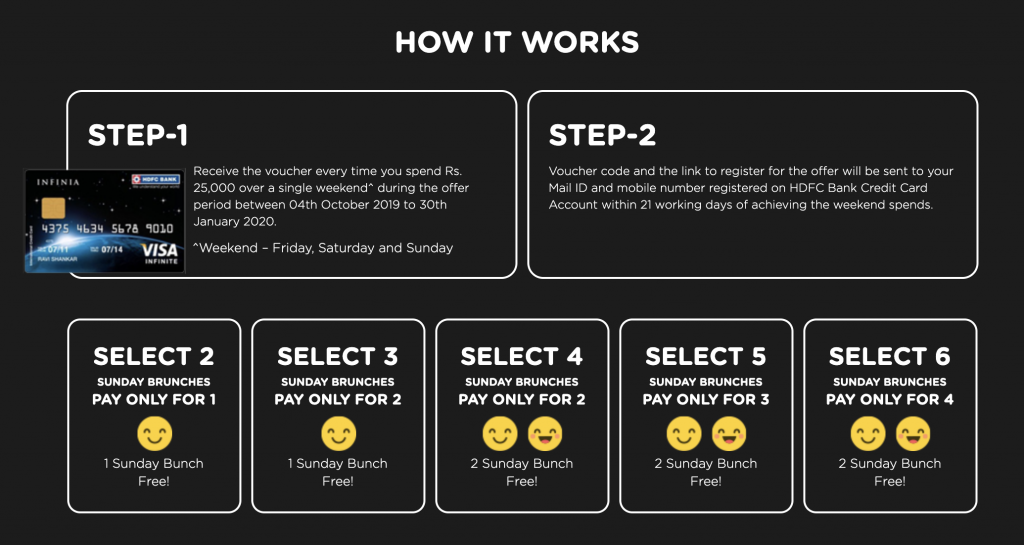Click the STEP-1 heading
Viewport: 1024px width, 545px height.
tap(138, 135)
